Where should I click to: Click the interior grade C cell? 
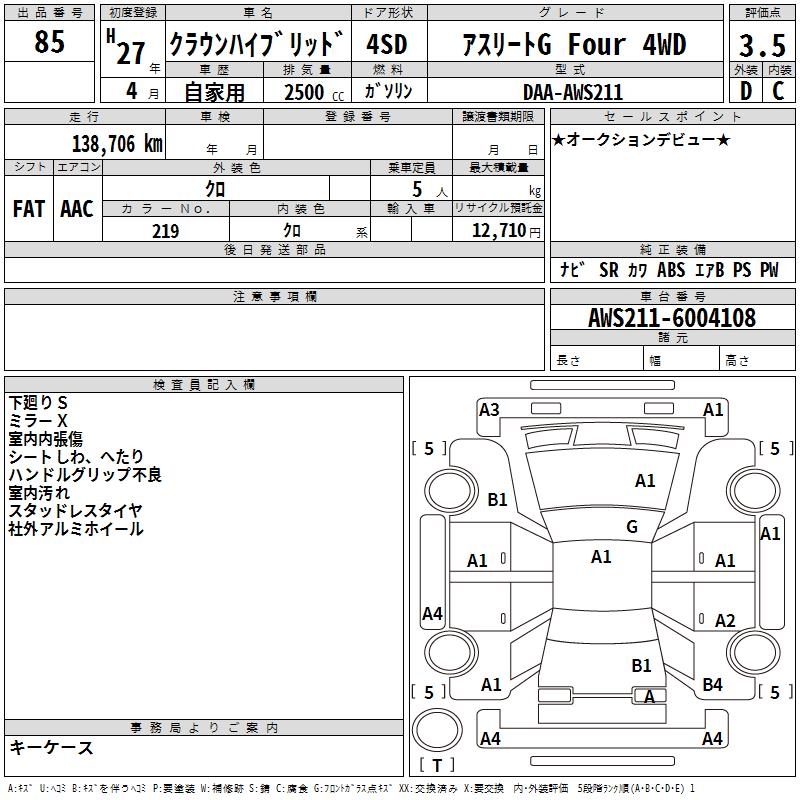click(778, 91)
